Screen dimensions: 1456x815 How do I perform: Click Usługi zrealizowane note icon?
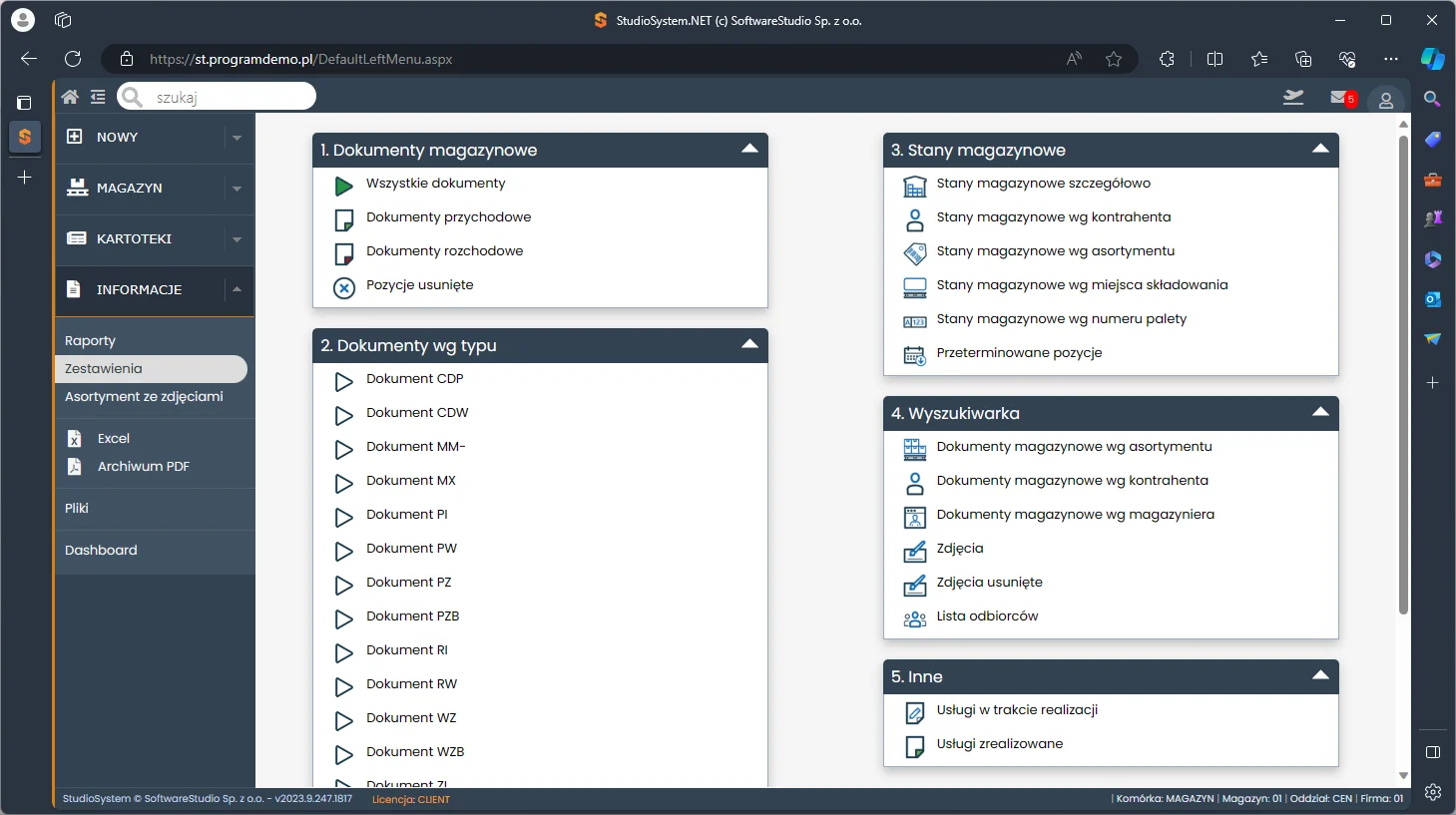pos(914,746)
